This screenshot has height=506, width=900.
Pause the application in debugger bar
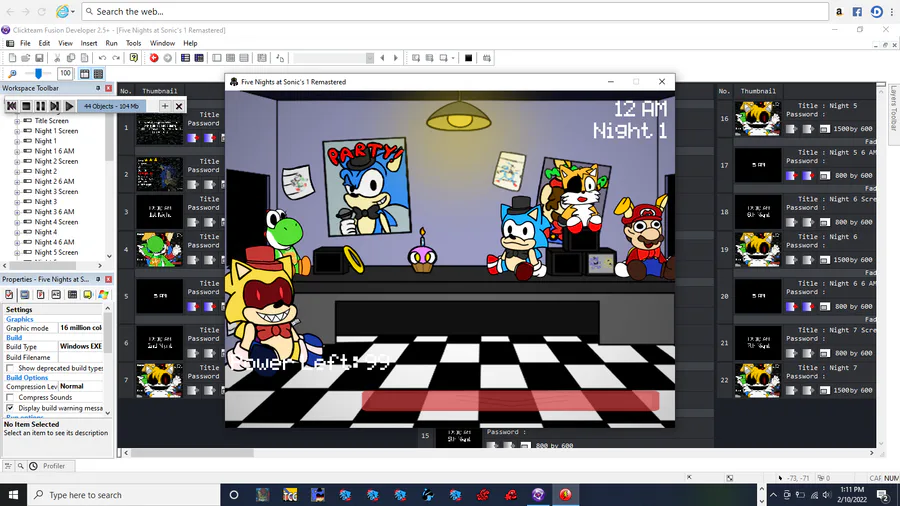pos(40,106)
